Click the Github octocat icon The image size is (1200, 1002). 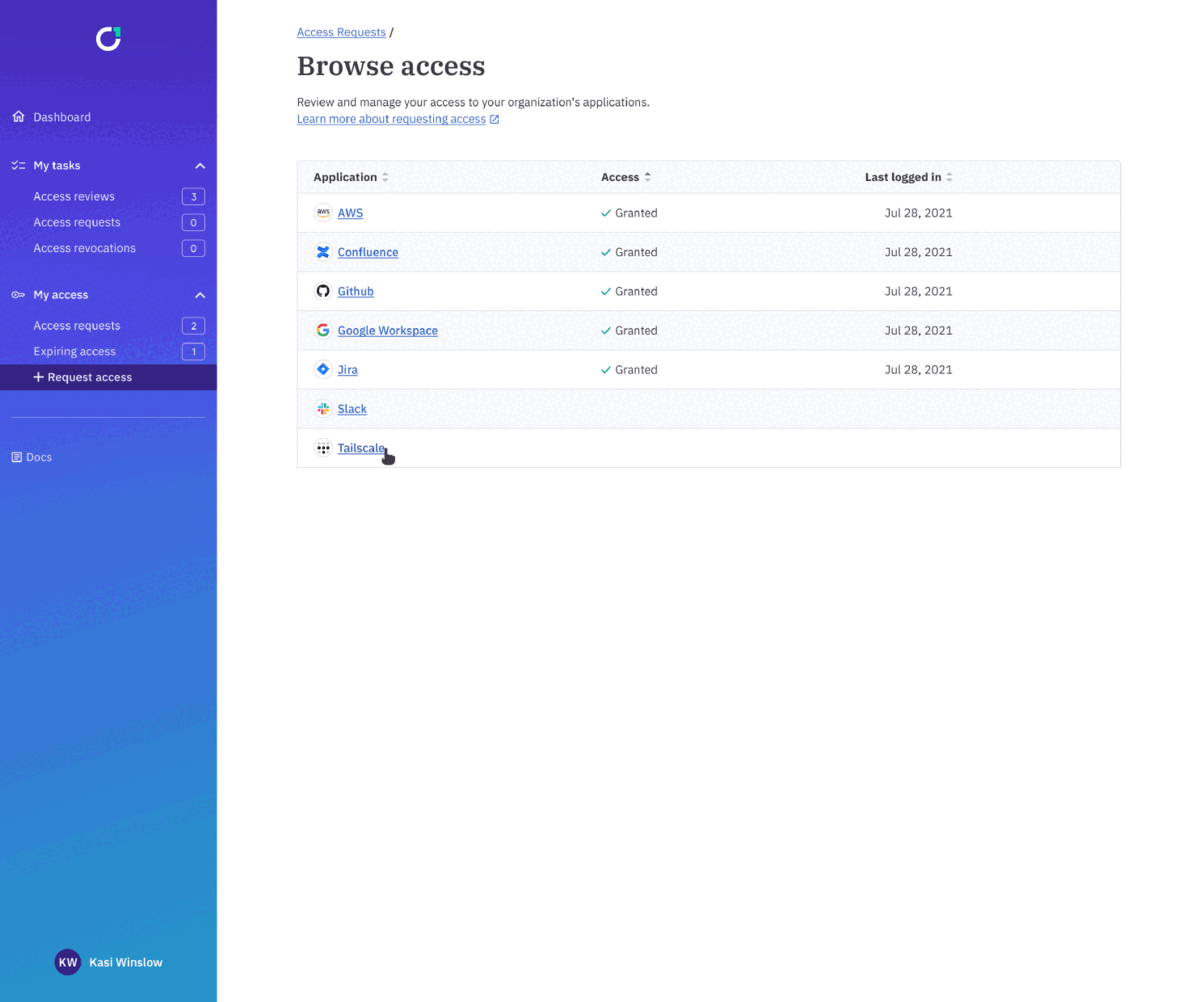tap(322, 291)
